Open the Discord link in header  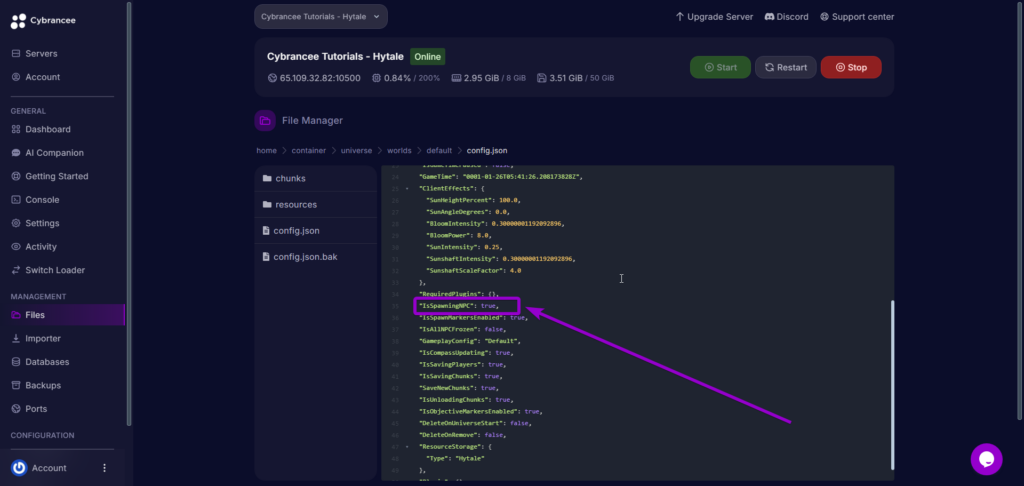tap(785, 17)
